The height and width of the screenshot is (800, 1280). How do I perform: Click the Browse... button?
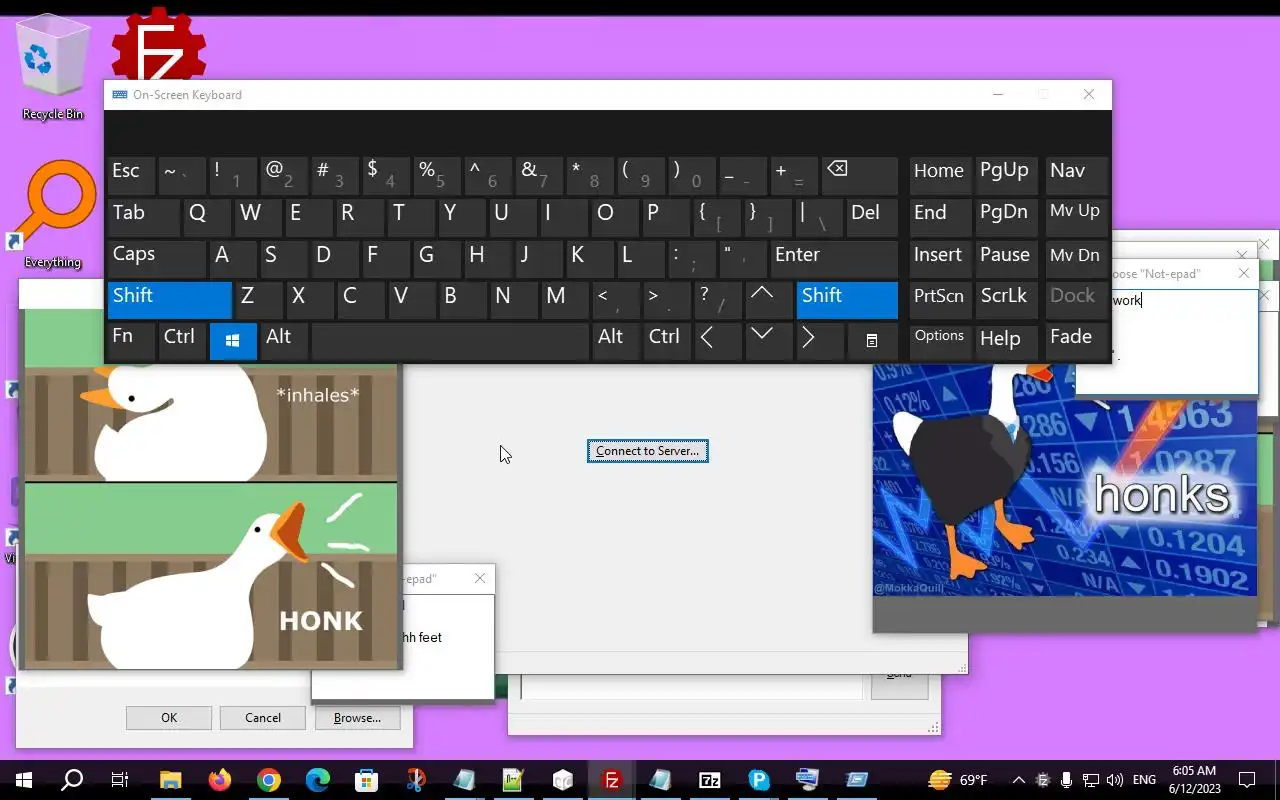pyautogui.click(x=357, y=718)
